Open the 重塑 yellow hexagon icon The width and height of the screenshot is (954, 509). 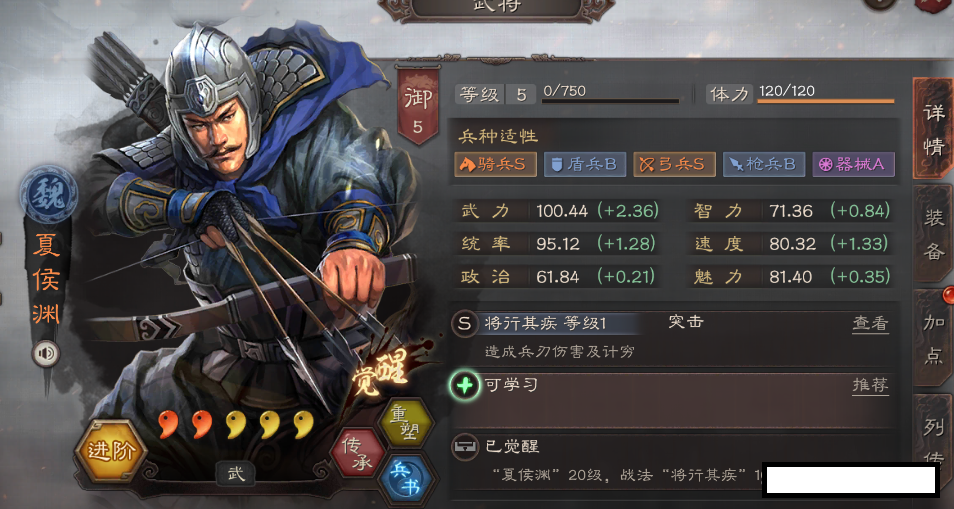(406, 423)
